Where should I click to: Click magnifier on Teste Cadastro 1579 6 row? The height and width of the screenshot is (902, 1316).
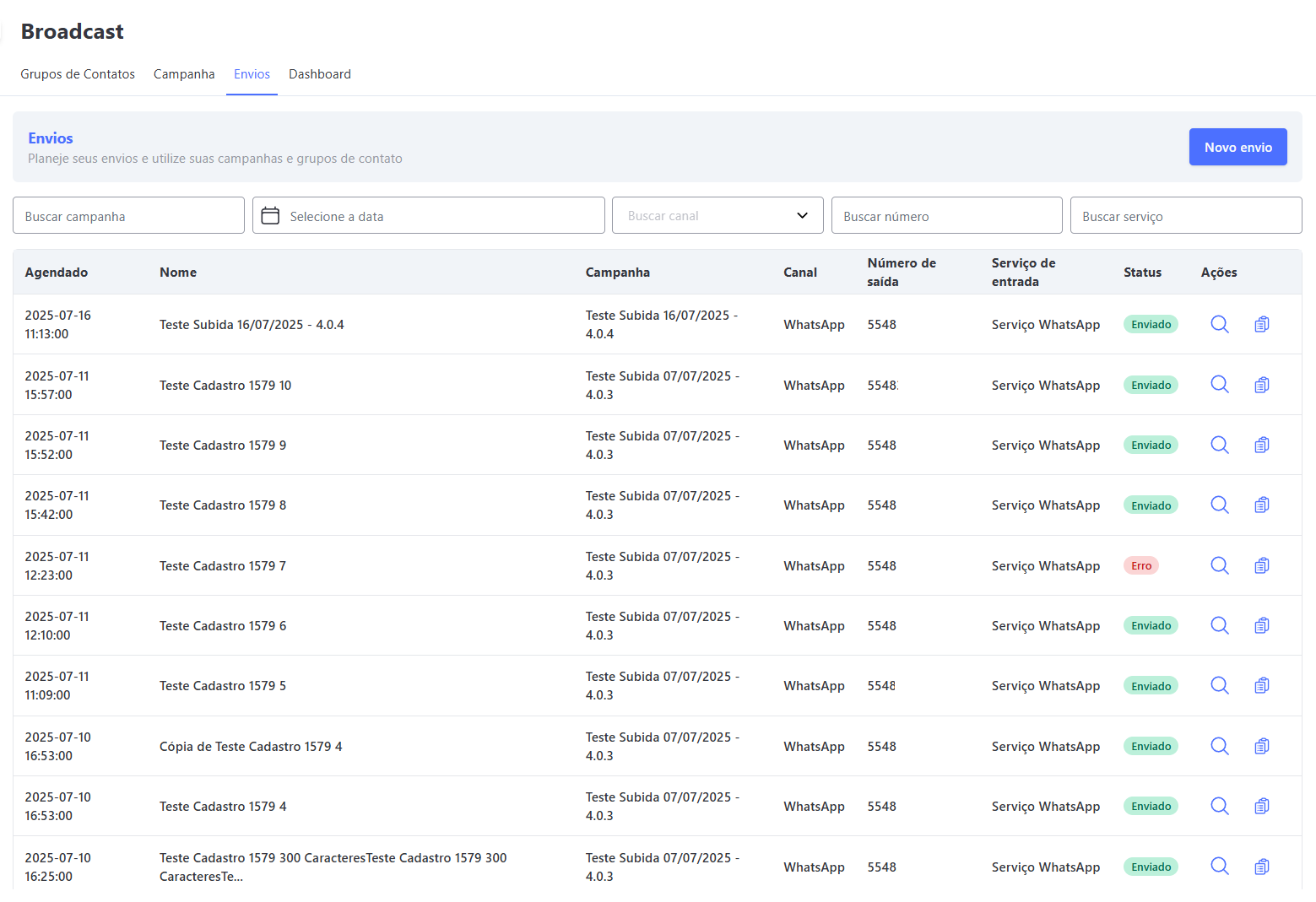click(1220, 625)
